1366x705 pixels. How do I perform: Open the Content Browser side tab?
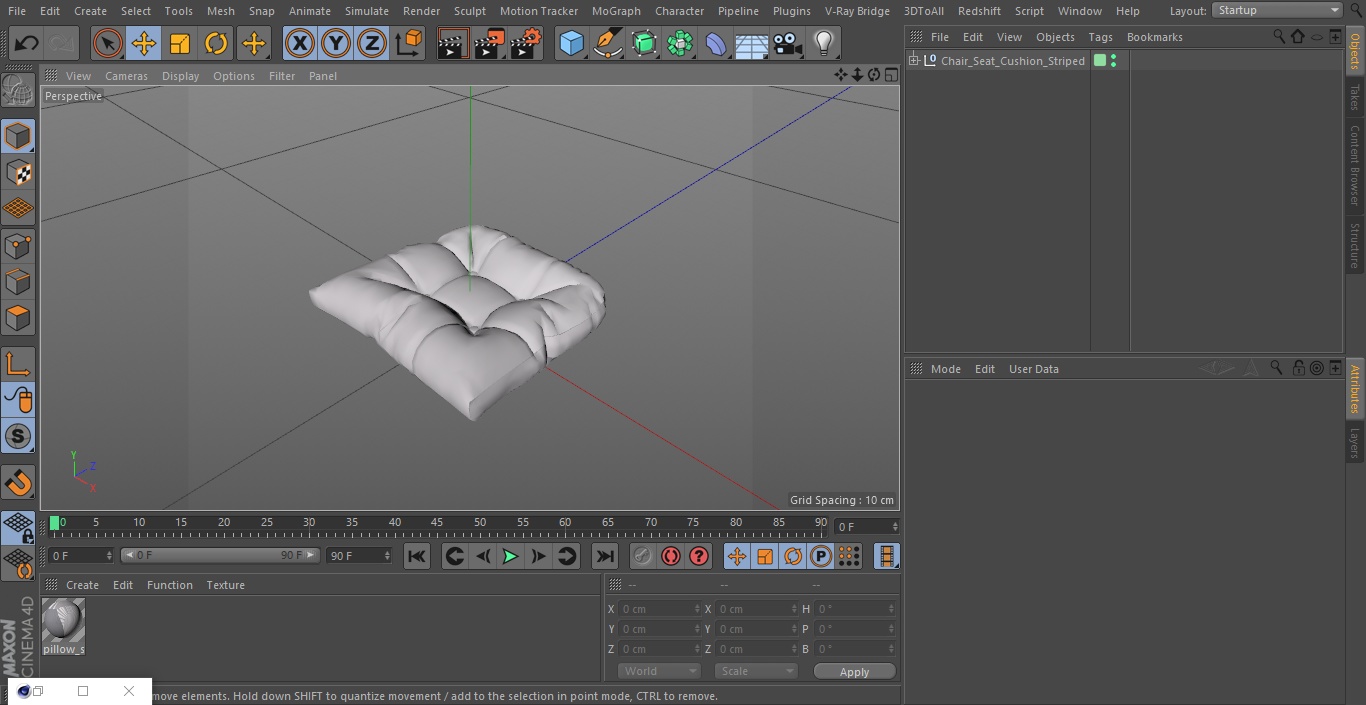(1355, 165)
